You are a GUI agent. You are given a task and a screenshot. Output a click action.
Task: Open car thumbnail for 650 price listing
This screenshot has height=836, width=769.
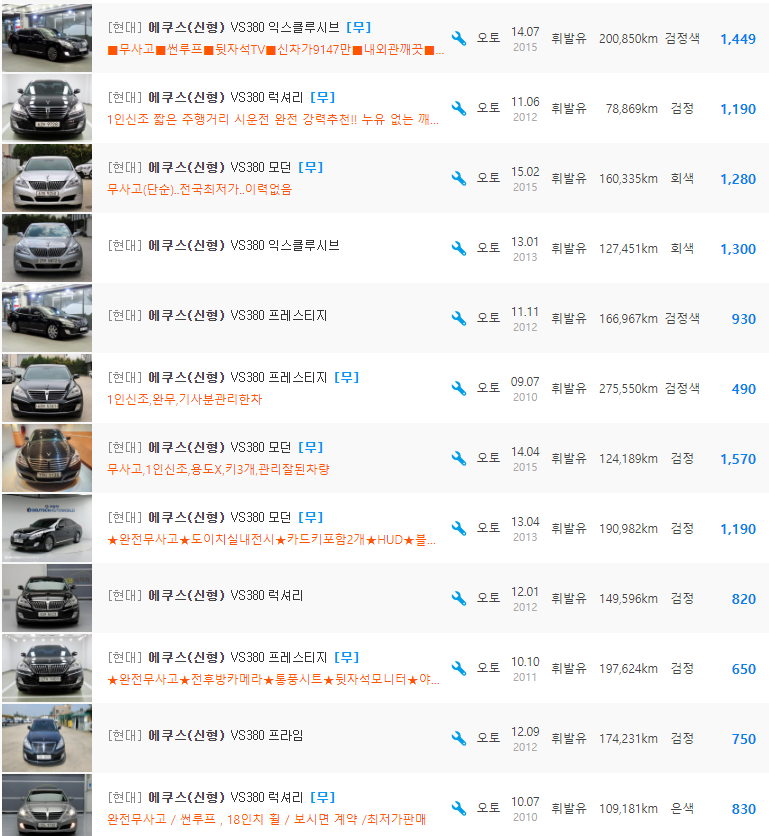pyautogui.click(x=47, y=668)
